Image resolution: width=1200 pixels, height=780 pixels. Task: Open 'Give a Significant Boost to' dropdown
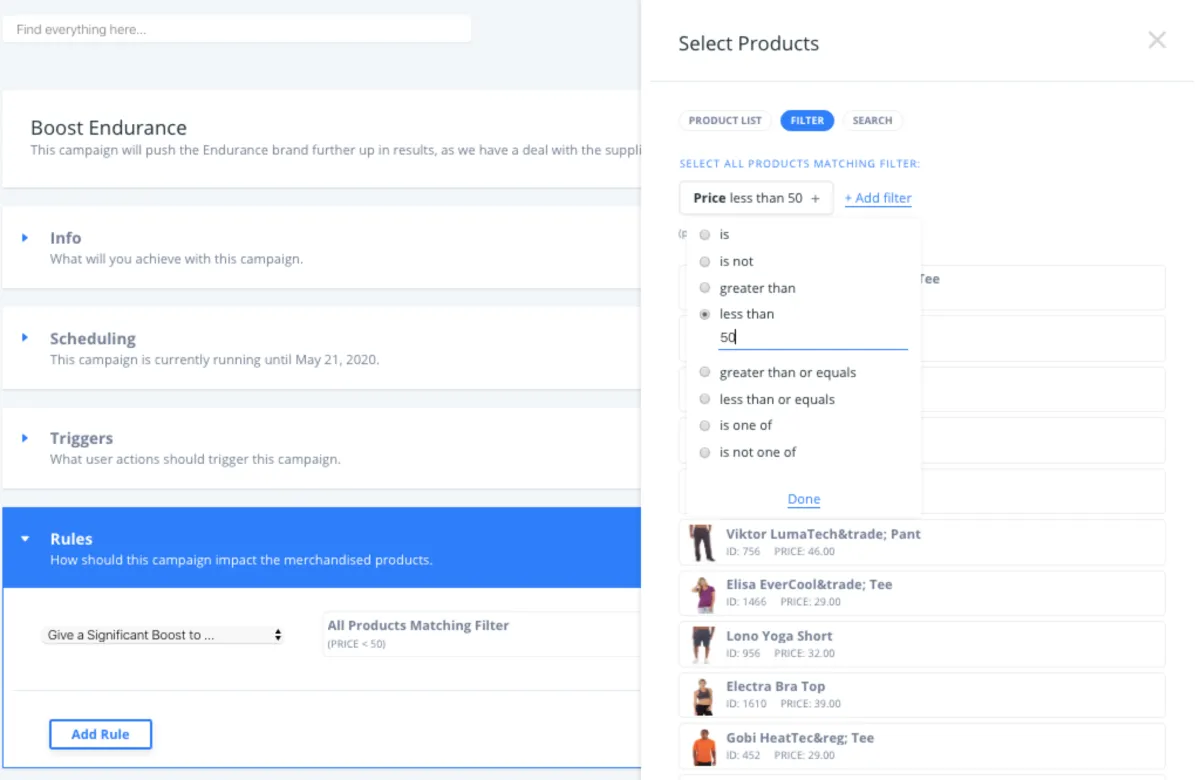click(164, 635)
